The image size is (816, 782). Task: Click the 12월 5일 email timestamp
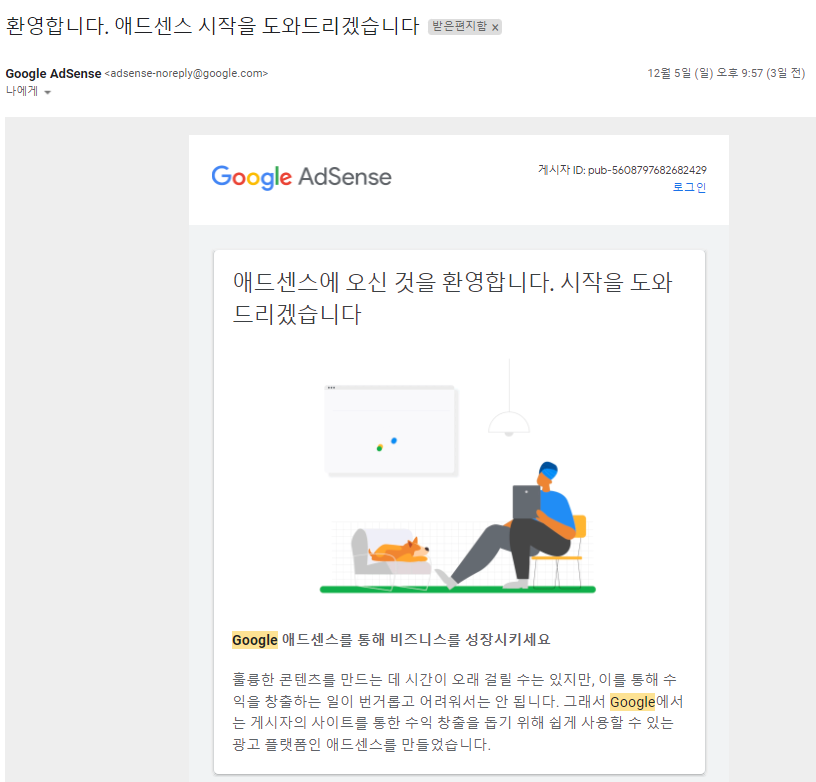[x=726, y=73]
